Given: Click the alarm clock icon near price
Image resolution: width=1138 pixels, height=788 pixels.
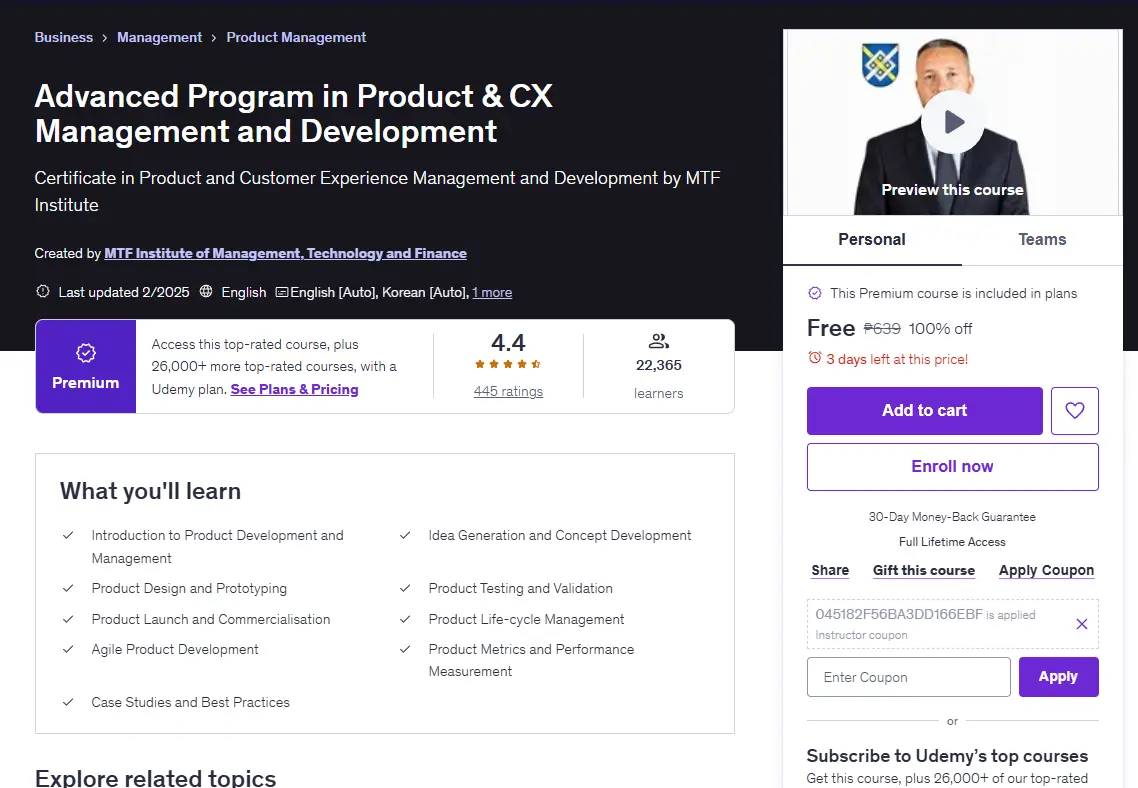Looking at the screenshot, I should (x=814, y=358).
